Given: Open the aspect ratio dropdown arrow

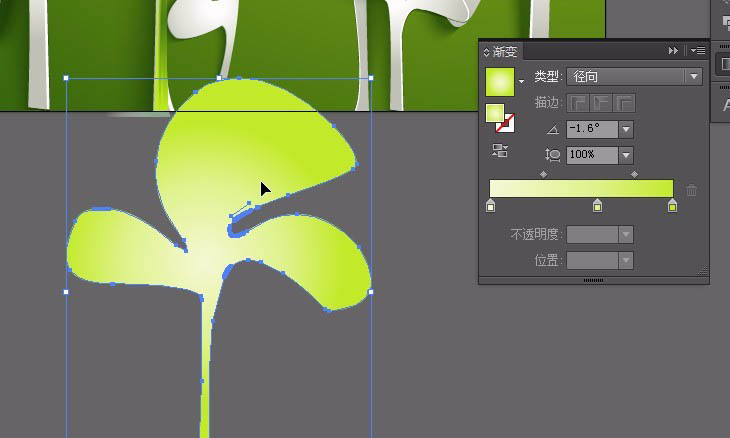Looking at the screenshot, I should [x=626, y=155].
